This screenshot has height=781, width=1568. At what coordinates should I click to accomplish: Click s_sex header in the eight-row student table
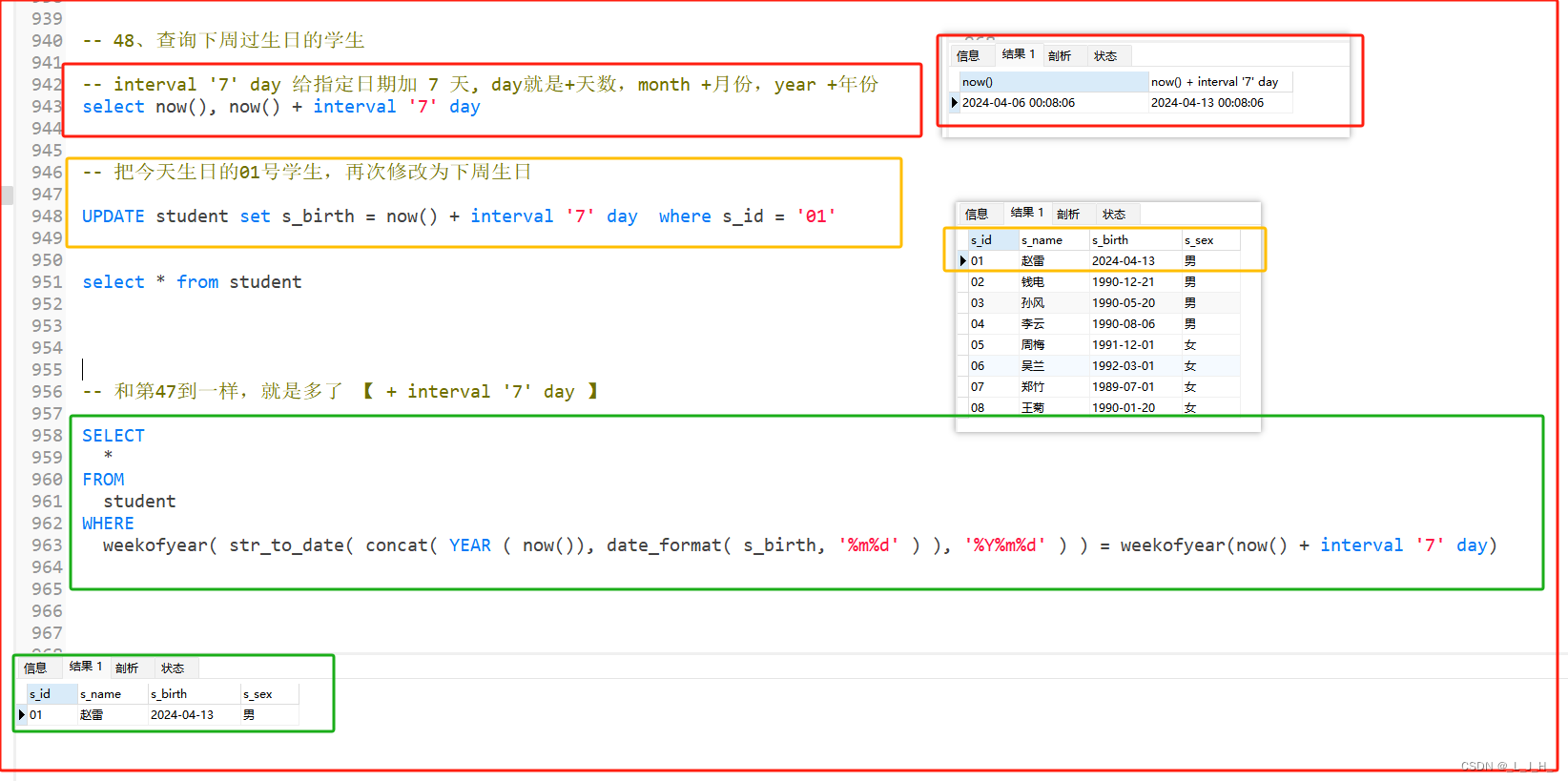[x=1210, y=240]
